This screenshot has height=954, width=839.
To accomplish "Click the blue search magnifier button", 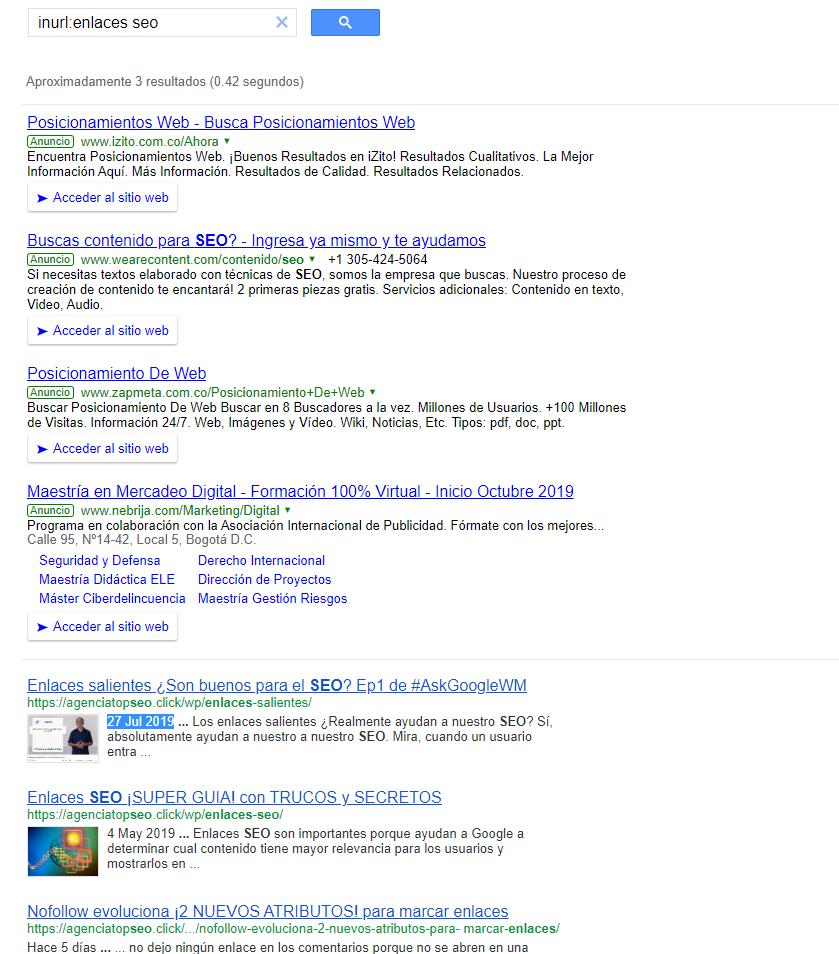I will point(345,22).
